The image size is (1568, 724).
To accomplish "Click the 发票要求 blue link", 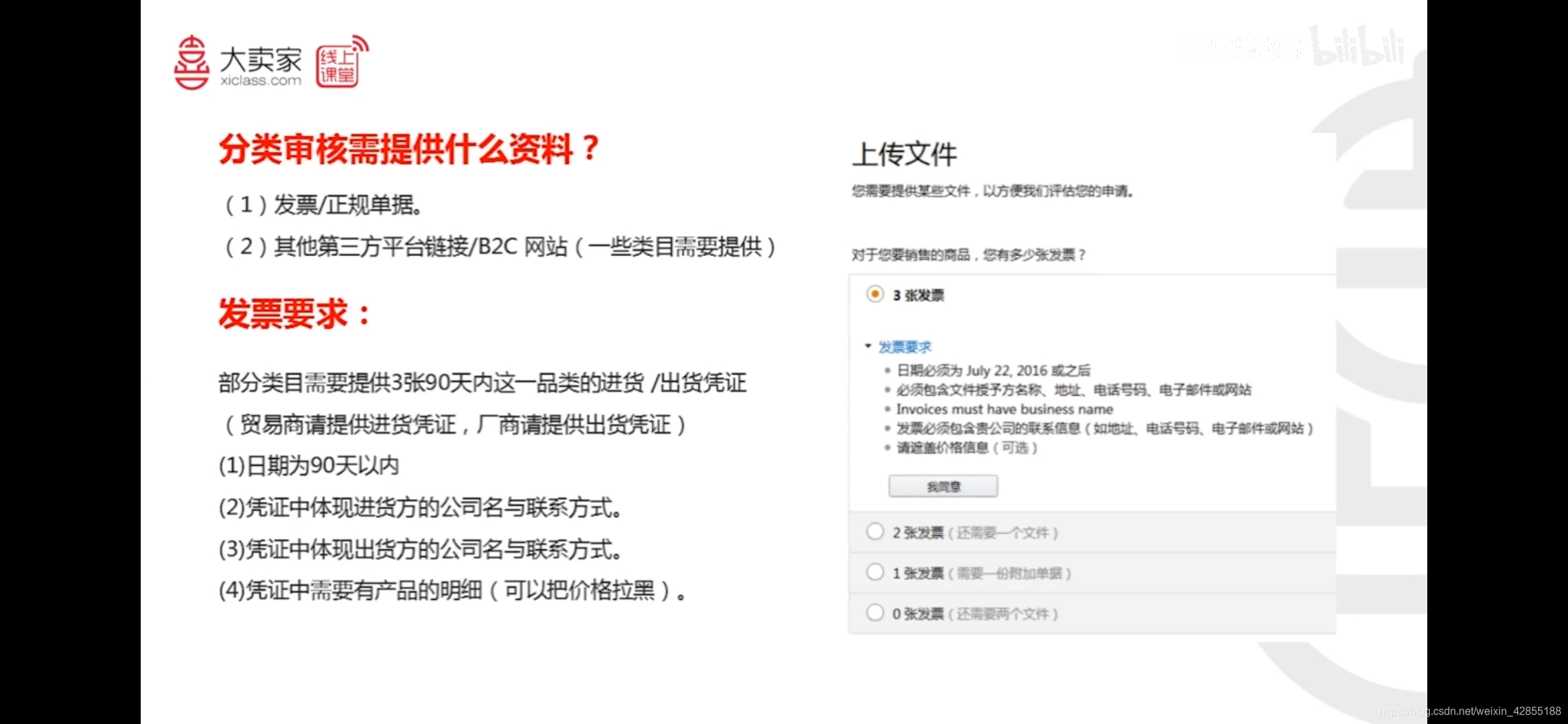I will click(x=905, y=347).
